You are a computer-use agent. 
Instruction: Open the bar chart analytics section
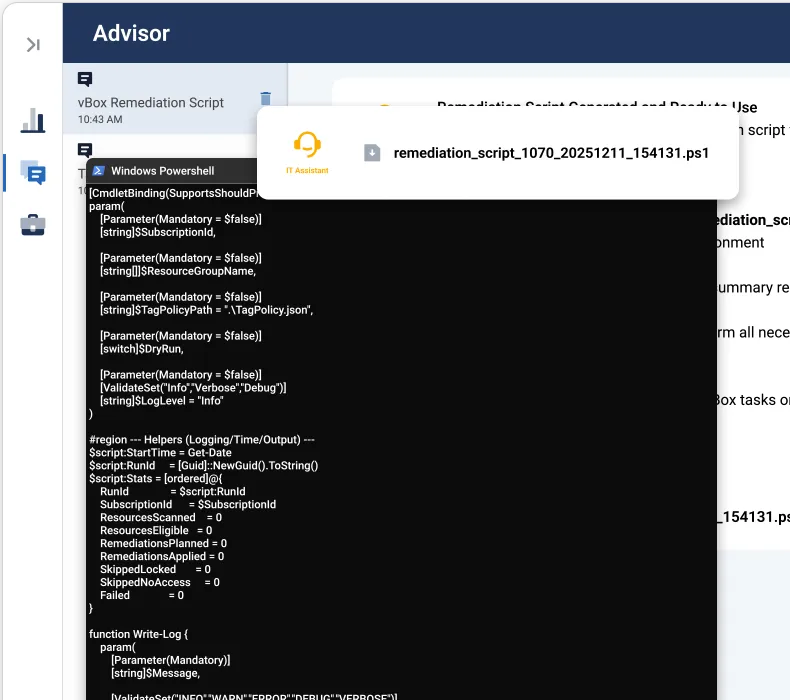pos(33,121)
